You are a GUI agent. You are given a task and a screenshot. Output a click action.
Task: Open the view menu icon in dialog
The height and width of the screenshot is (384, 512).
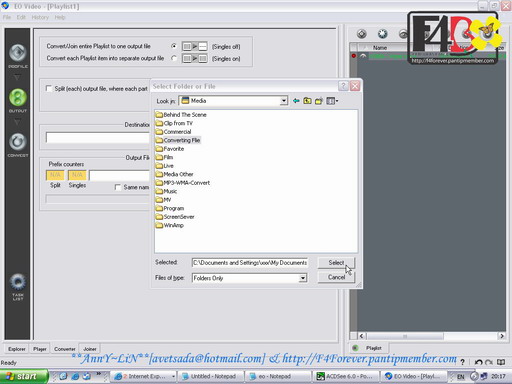tap(332, 101)
